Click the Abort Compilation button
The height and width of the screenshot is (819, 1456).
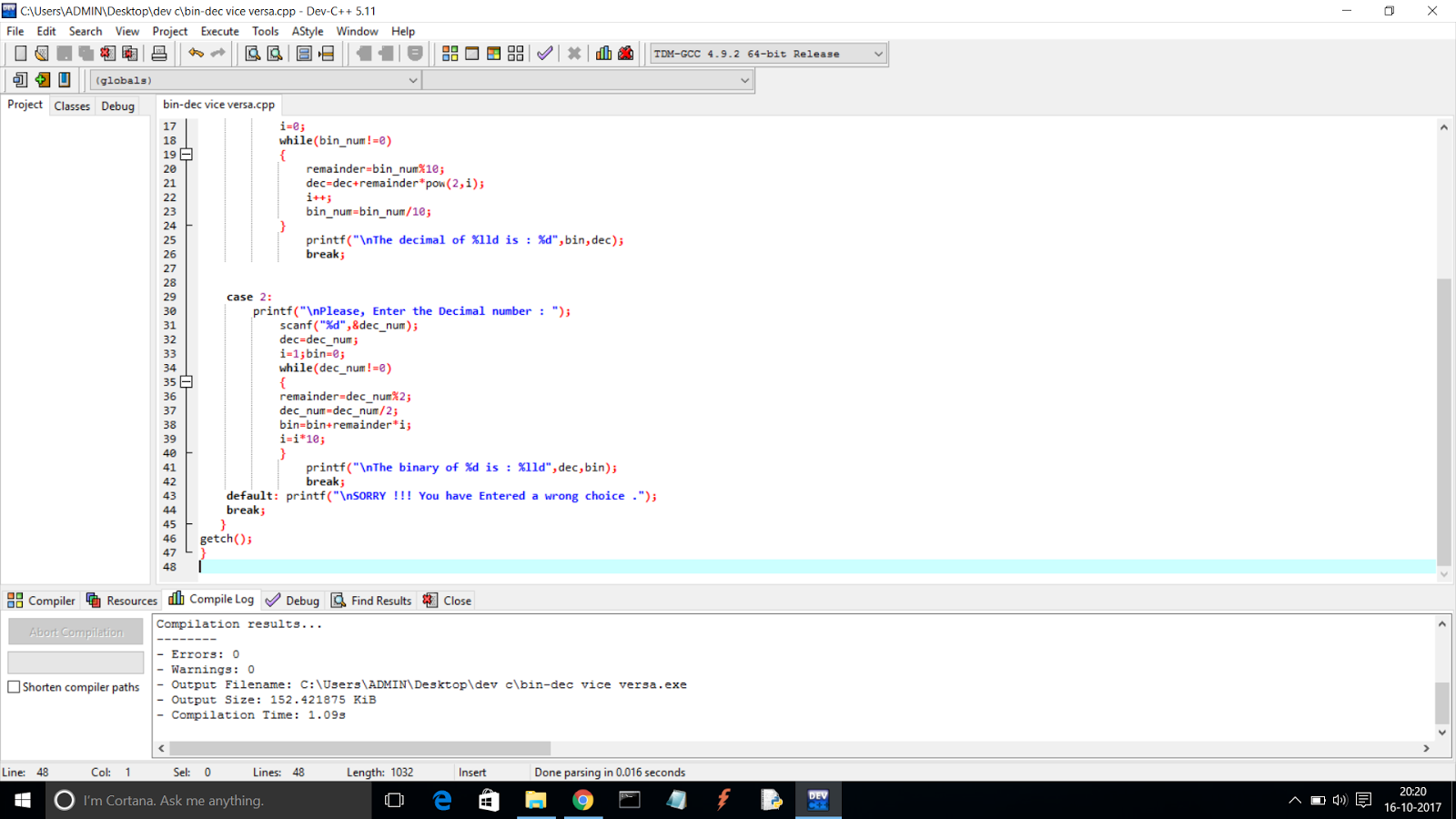76,631
